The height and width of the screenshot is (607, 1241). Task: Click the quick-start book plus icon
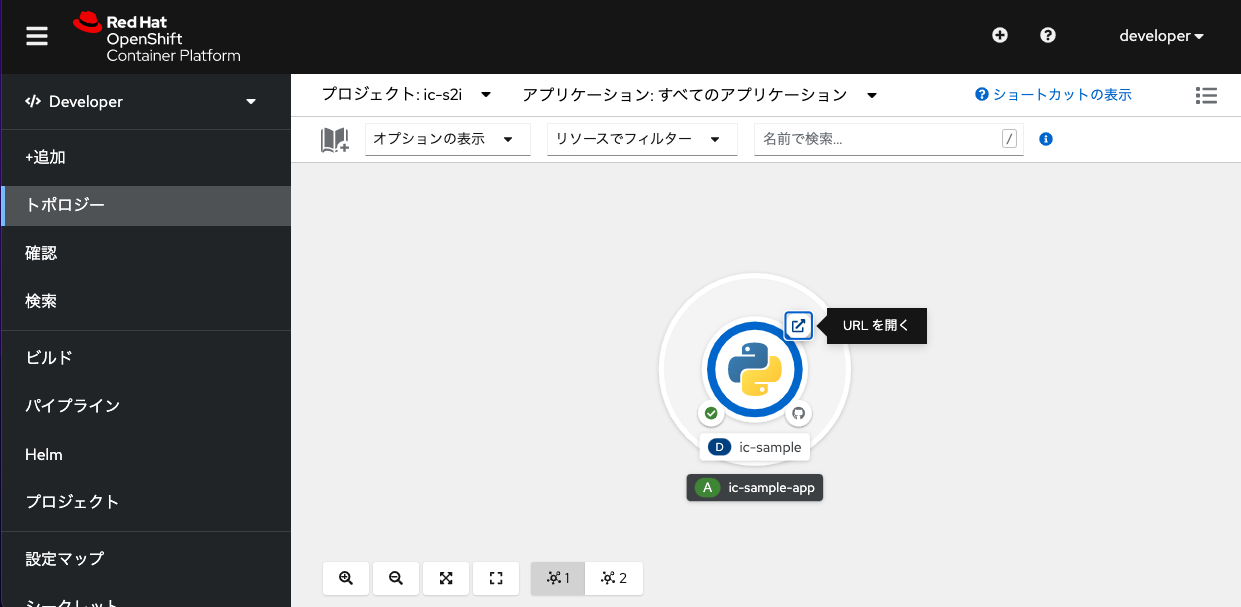[335, 140]
